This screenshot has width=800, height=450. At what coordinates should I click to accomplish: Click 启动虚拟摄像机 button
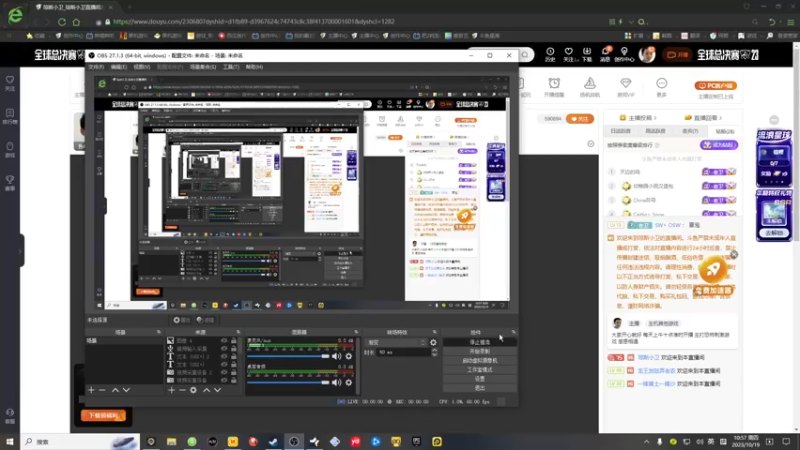480,360
